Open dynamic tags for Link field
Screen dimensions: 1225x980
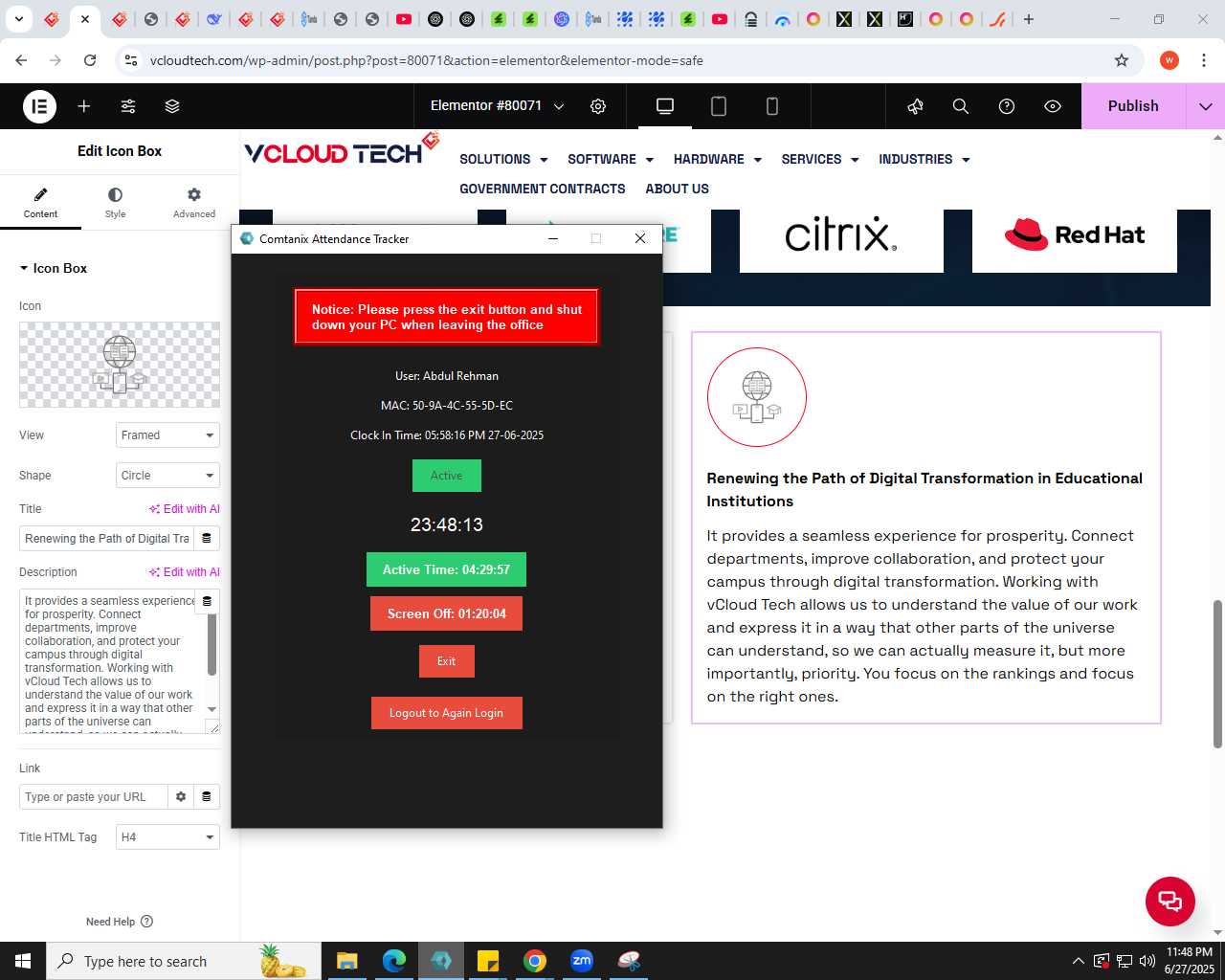click(207, 797)
